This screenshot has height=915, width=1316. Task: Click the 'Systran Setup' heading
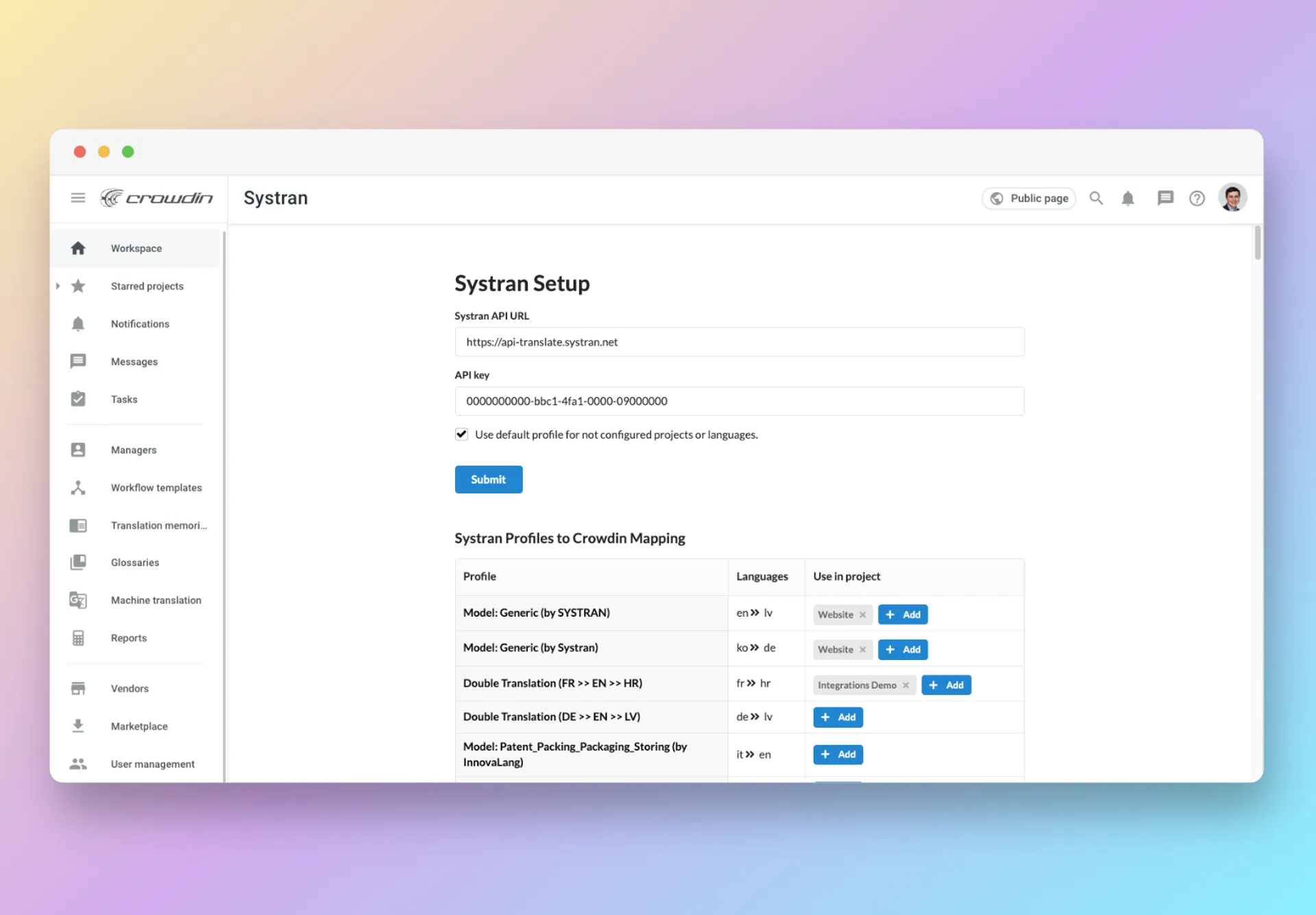coord(522,283)
